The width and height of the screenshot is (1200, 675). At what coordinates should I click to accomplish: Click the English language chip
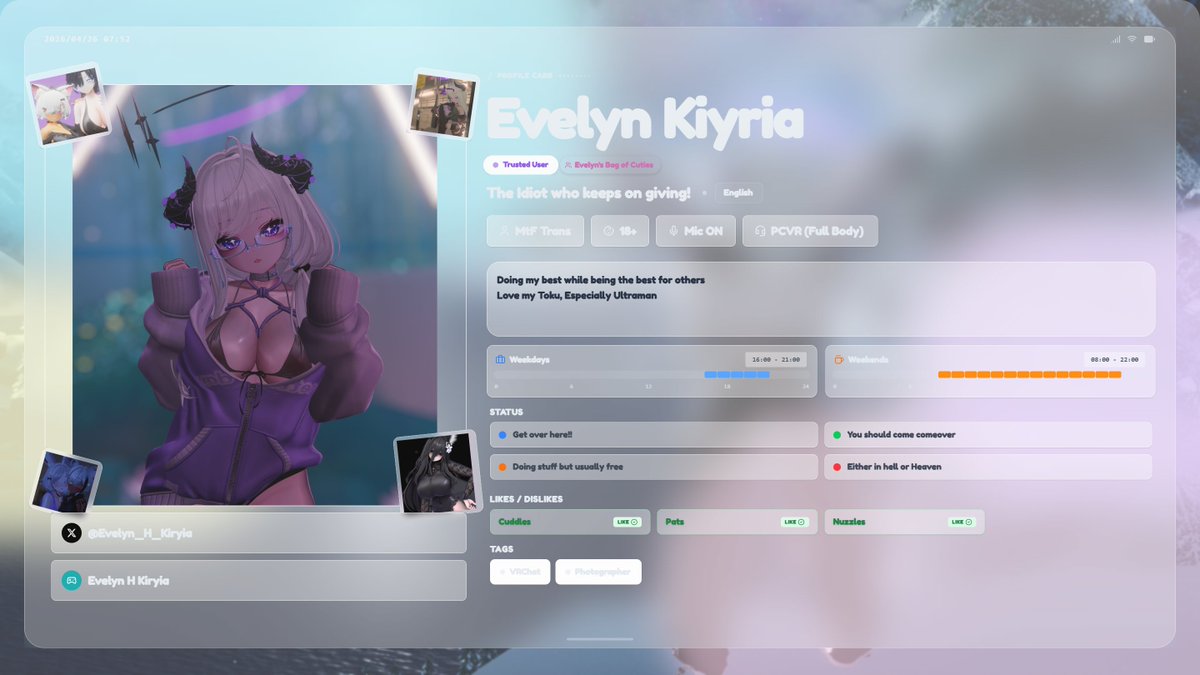click(x=738, y=193)
